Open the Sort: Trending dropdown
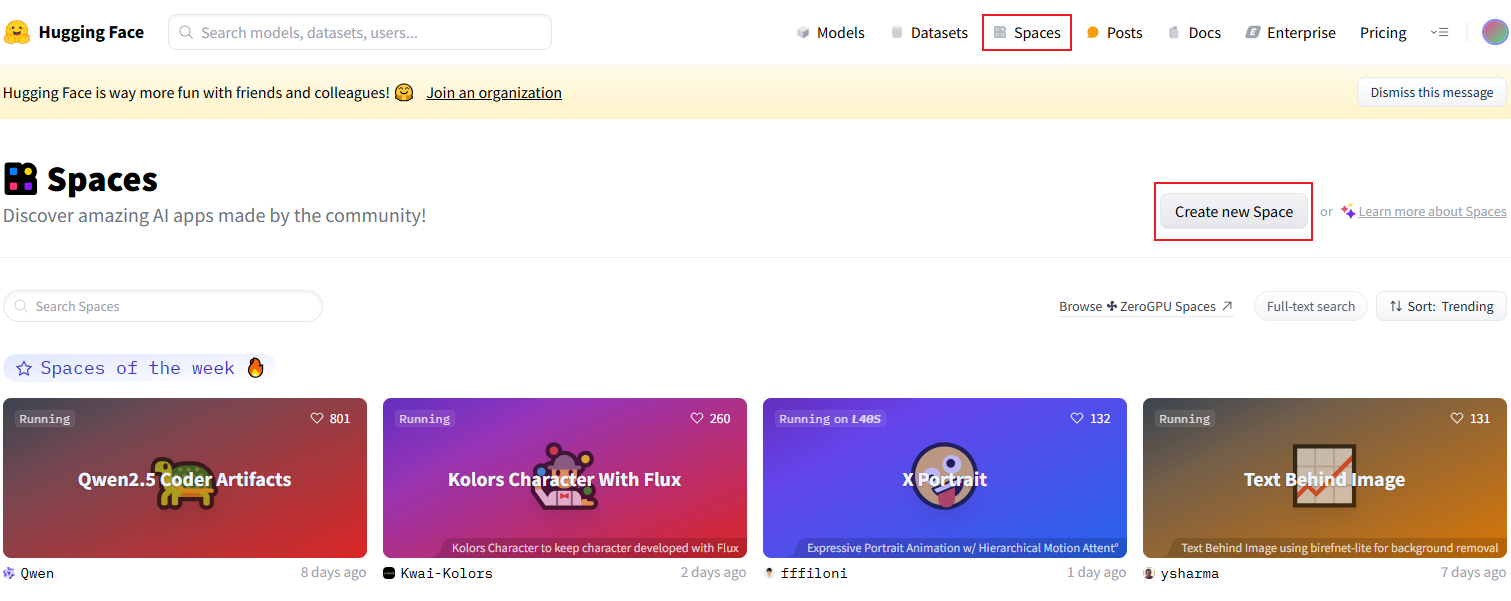Image resolution: width=1511 pixels, height=601 pixels. (1441, 306)
